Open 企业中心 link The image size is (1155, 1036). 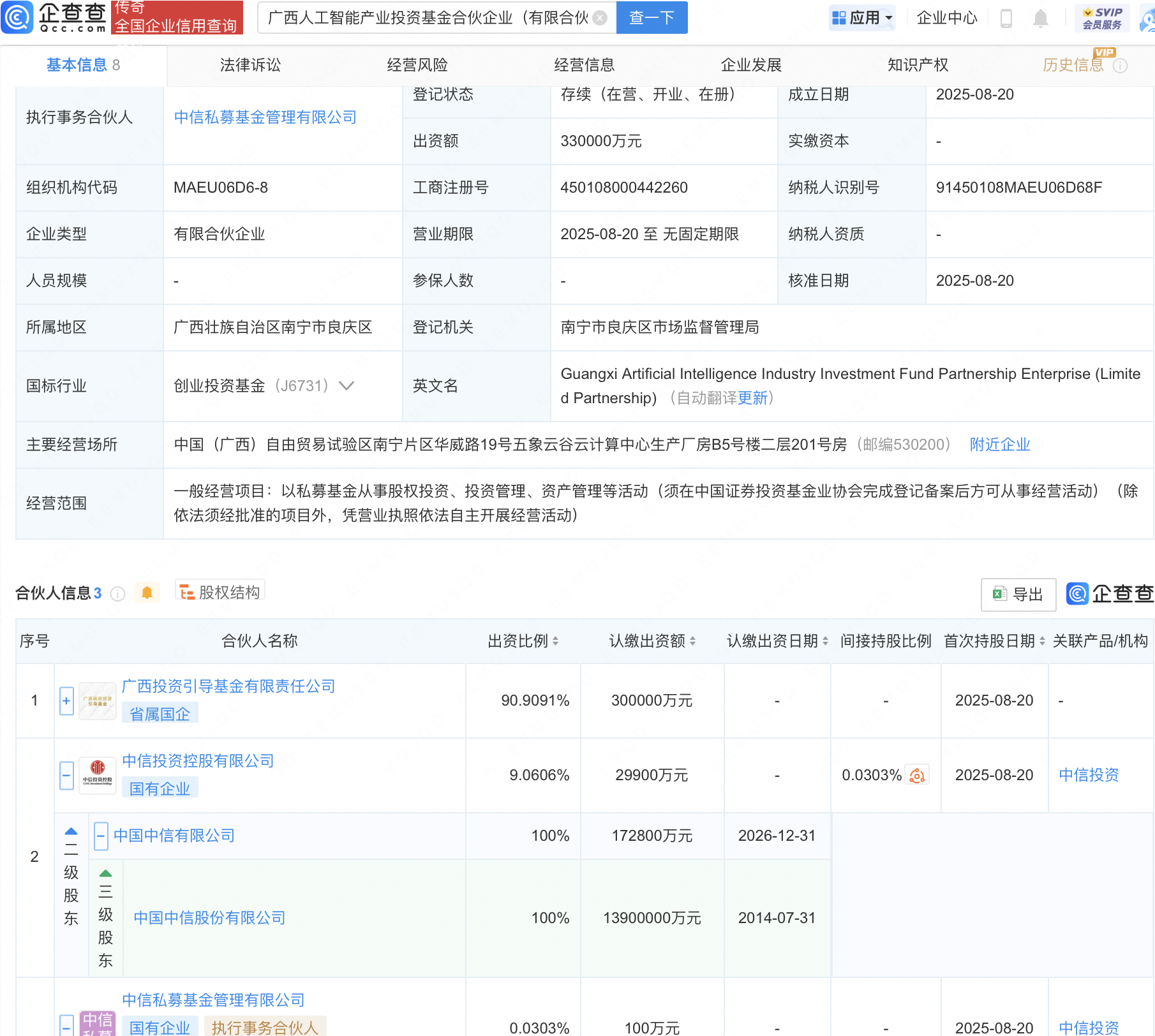pyautogui.click(x=947, y=18)
